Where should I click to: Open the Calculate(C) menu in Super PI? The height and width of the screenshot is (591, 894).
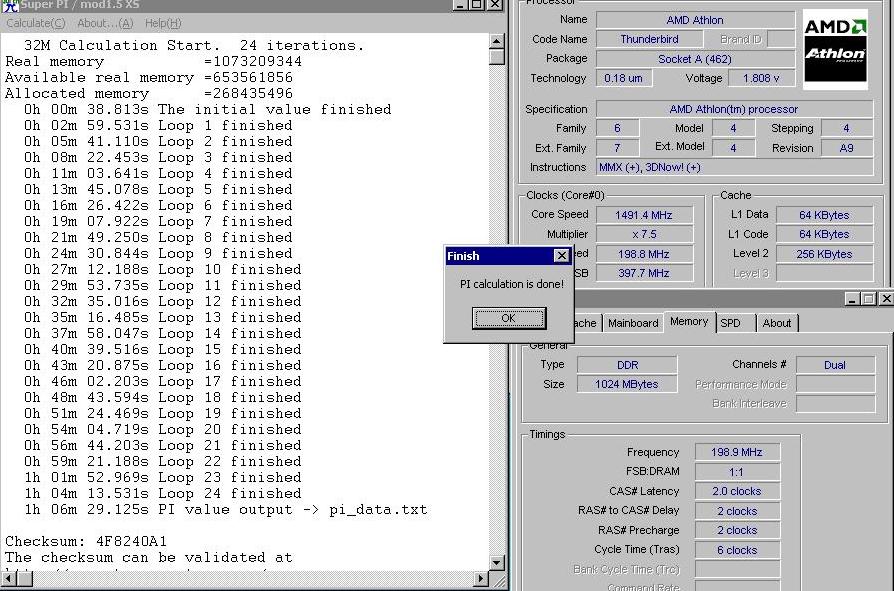coord(36,23)
